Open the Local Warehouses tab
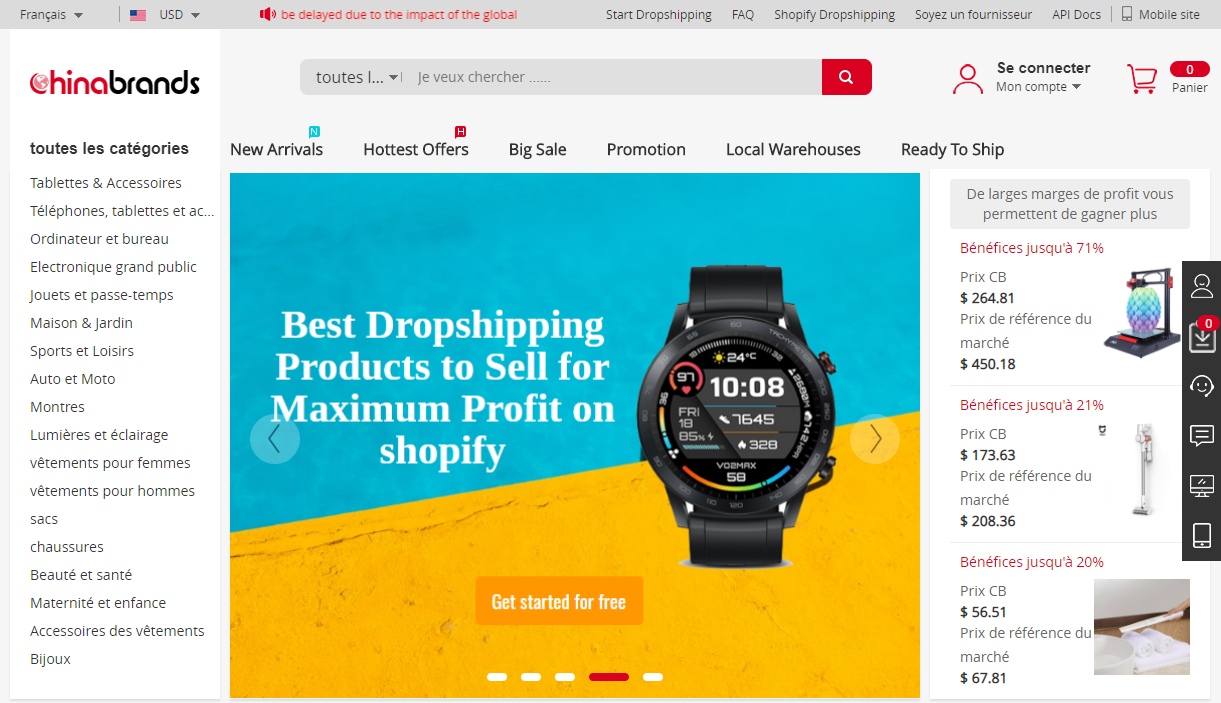 [x=793, y=149]
